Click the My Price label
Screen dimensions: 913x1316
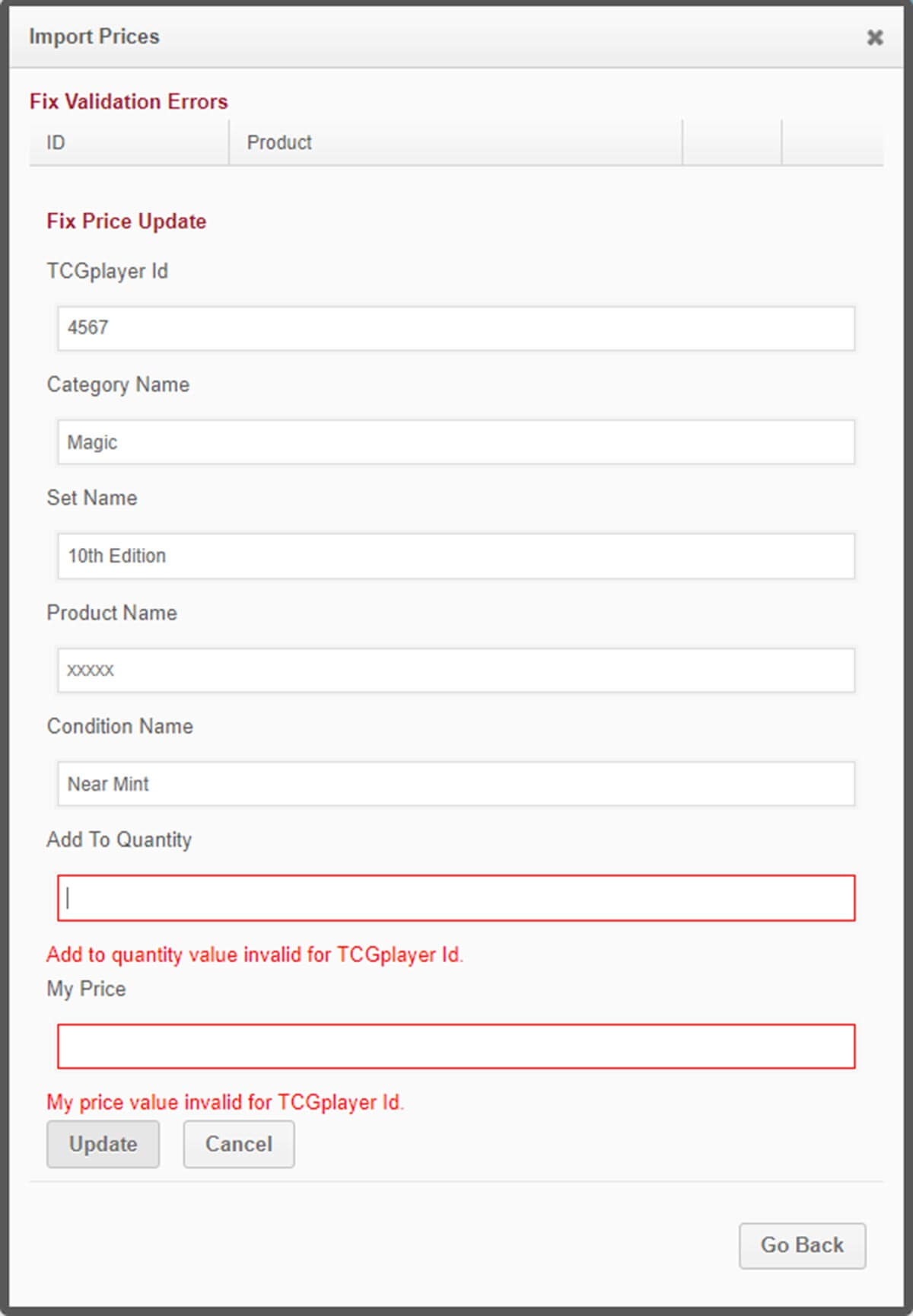86,989
